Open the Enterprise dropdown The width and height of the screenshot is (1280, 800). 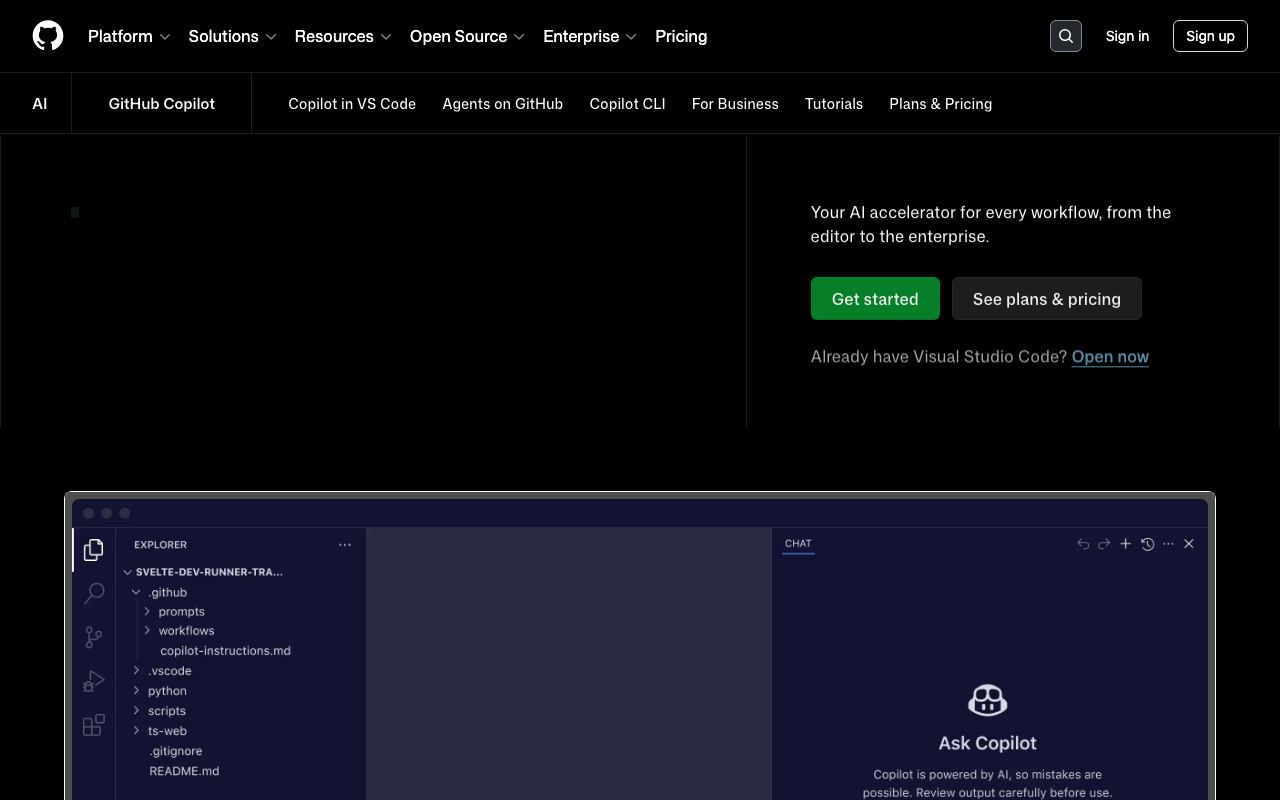(x=590, y=36)
